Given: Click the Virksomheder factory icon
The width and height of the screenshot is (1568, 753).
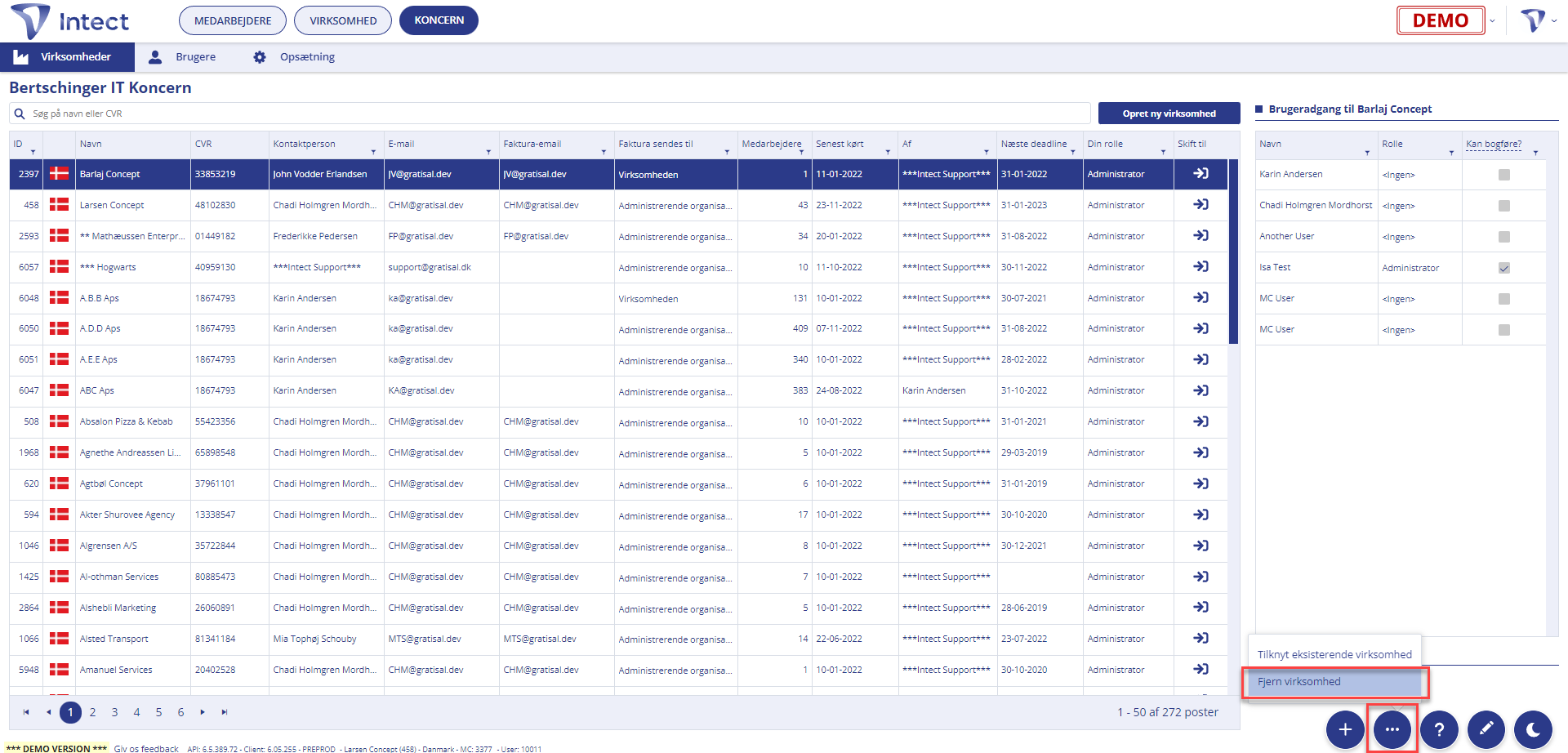Looking at the screenshot, I should (x=21, y=57).
